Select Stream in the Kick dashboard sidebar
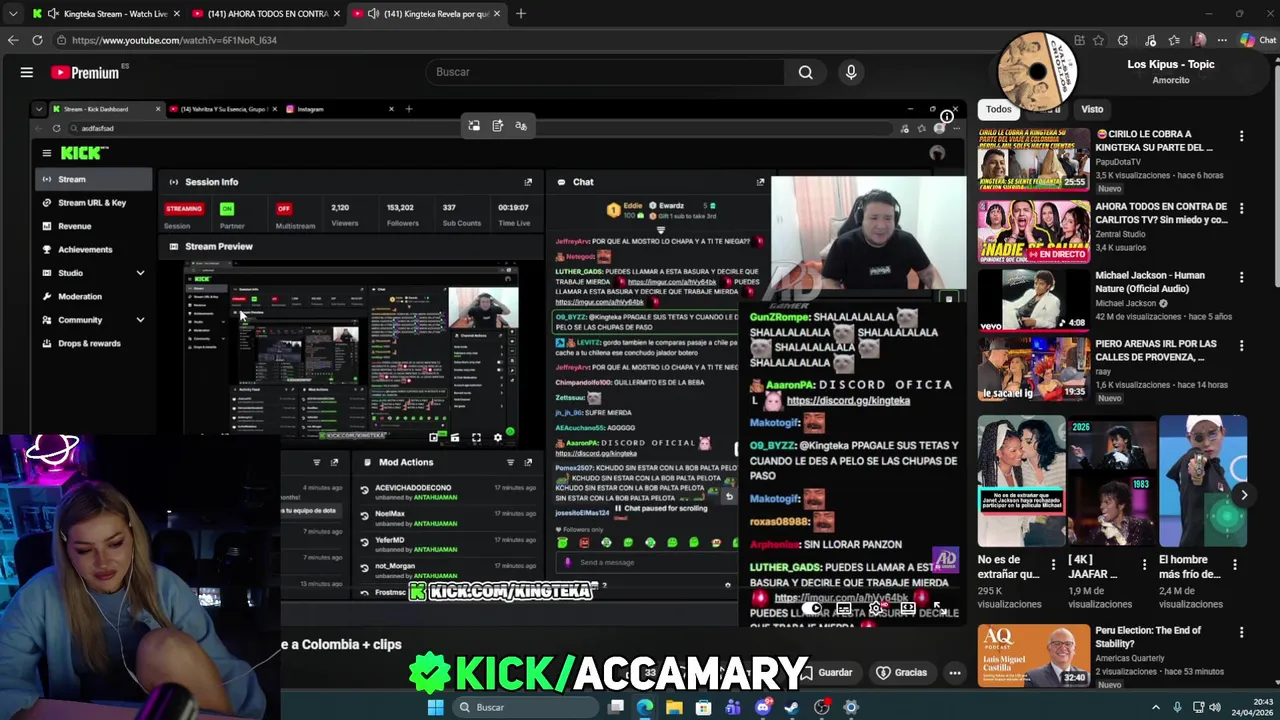This screenshot has height=720, width=1280. click(x=92, y=179)
